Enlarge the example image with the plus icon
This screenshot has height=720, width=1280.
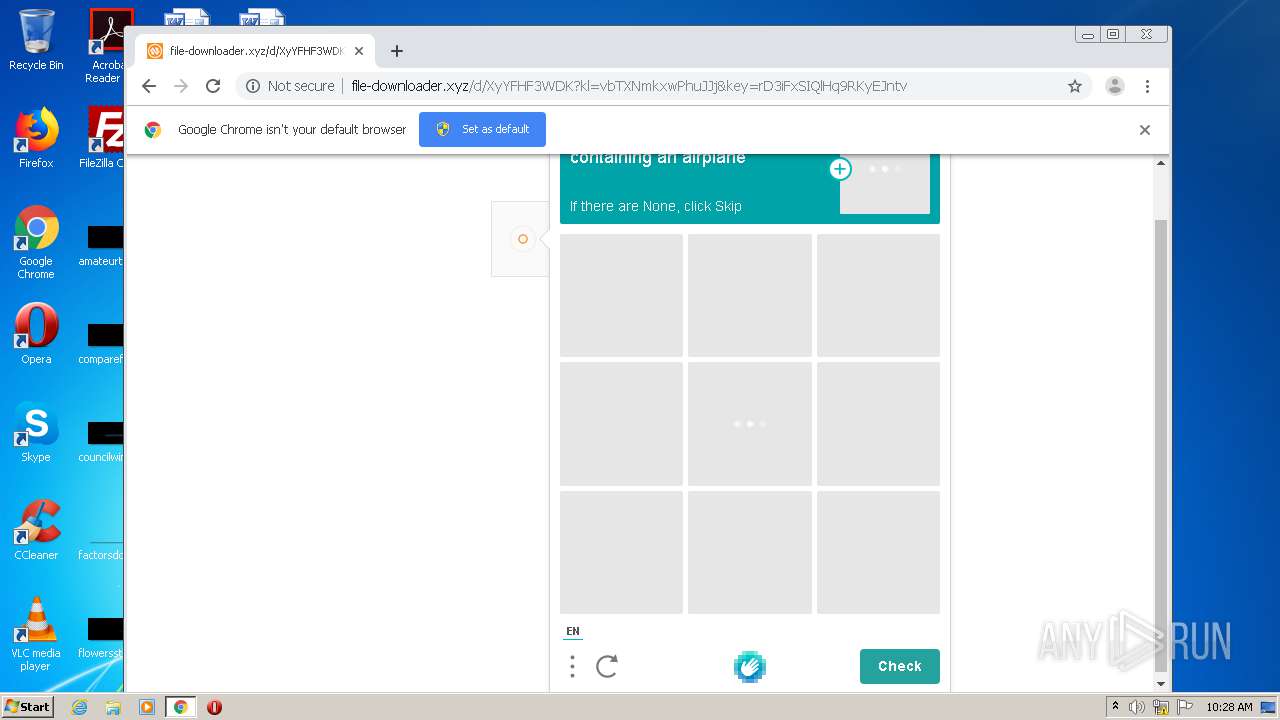point(840,169)
